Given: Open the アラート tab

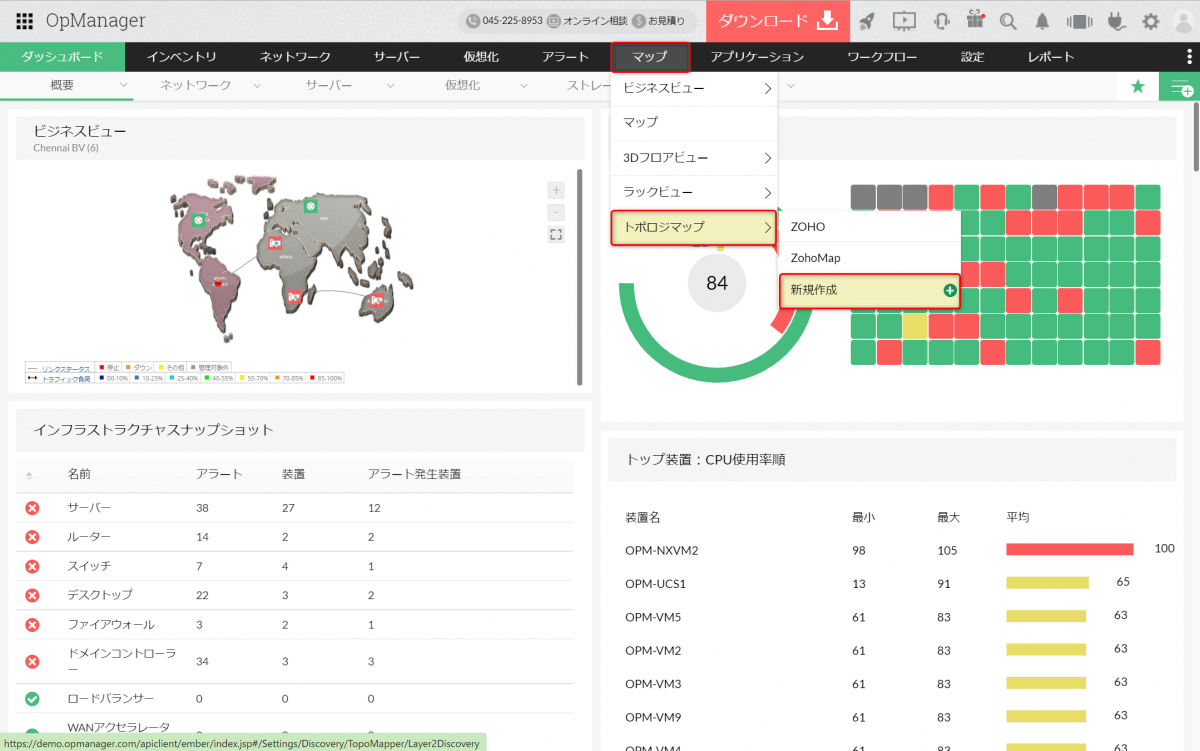Looking at the screenshot, I should [565, 57].
